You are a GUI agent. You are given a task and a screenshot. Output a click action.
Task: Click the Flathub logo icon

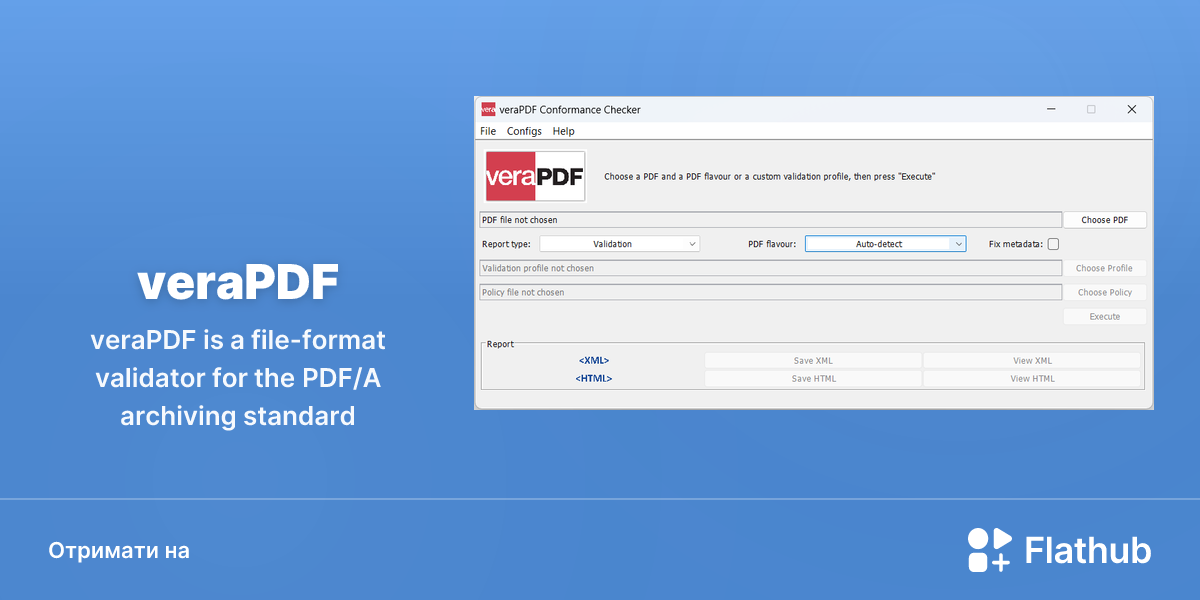pyautogui.click(x=989, y=550)
